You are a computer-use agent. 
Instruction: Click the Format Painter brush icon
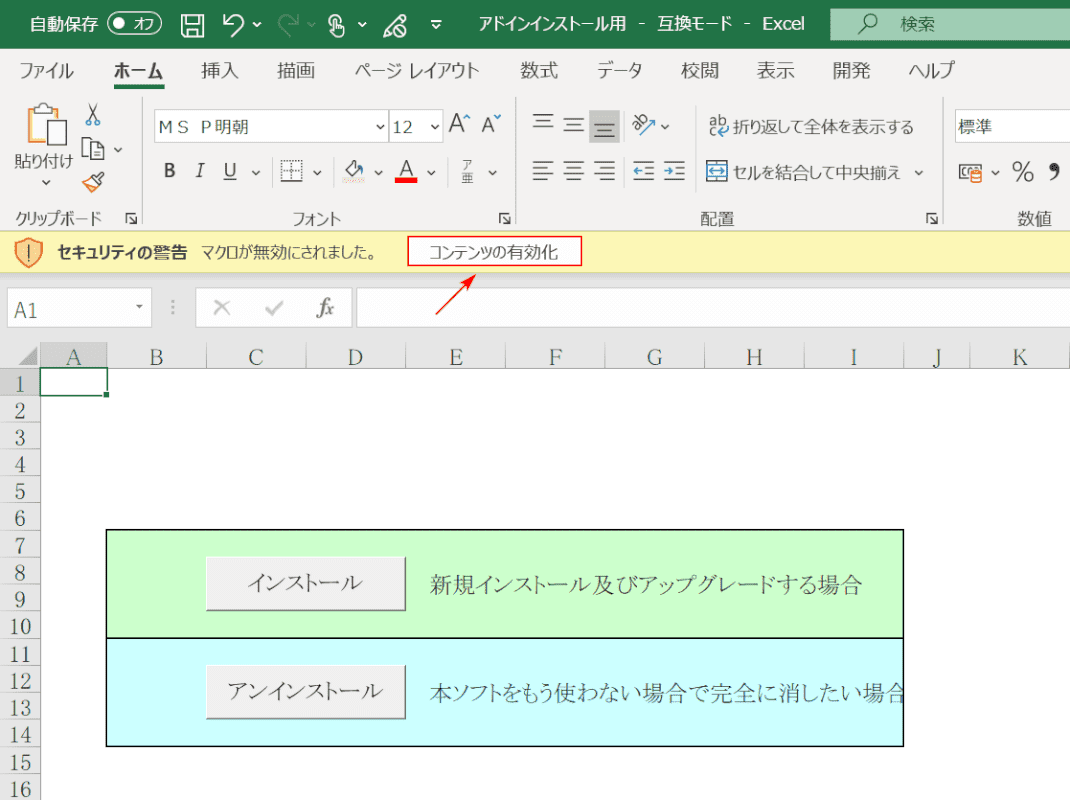click(93, 182)
